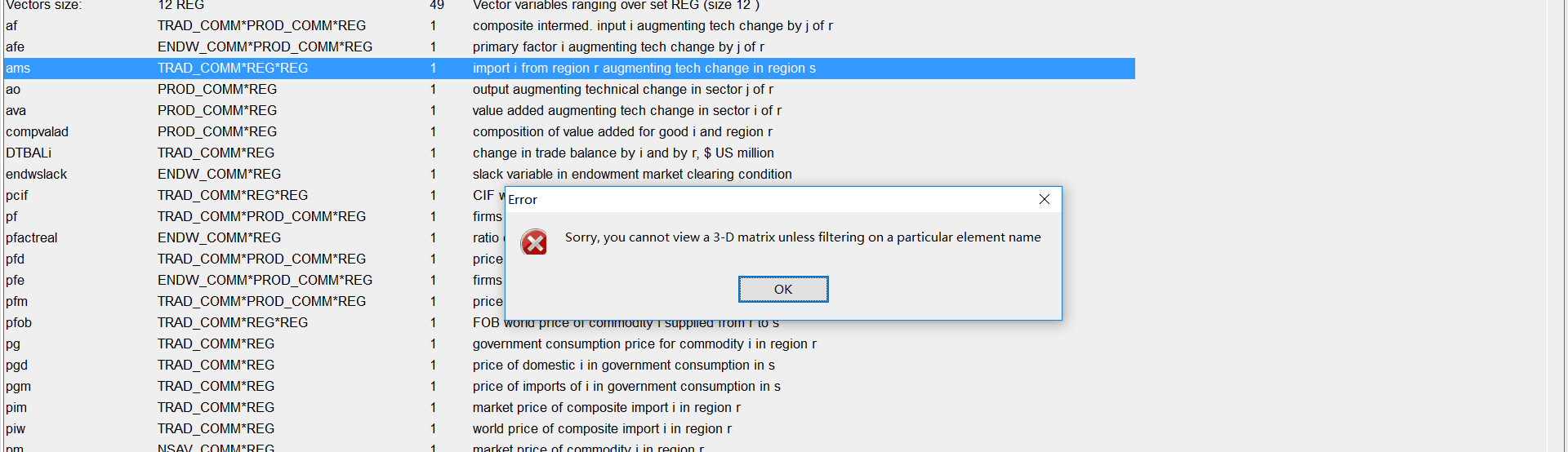This screenshot has width=1568, height=452.
Task: Select the 'af' variable row
Action: coord(11,26)
